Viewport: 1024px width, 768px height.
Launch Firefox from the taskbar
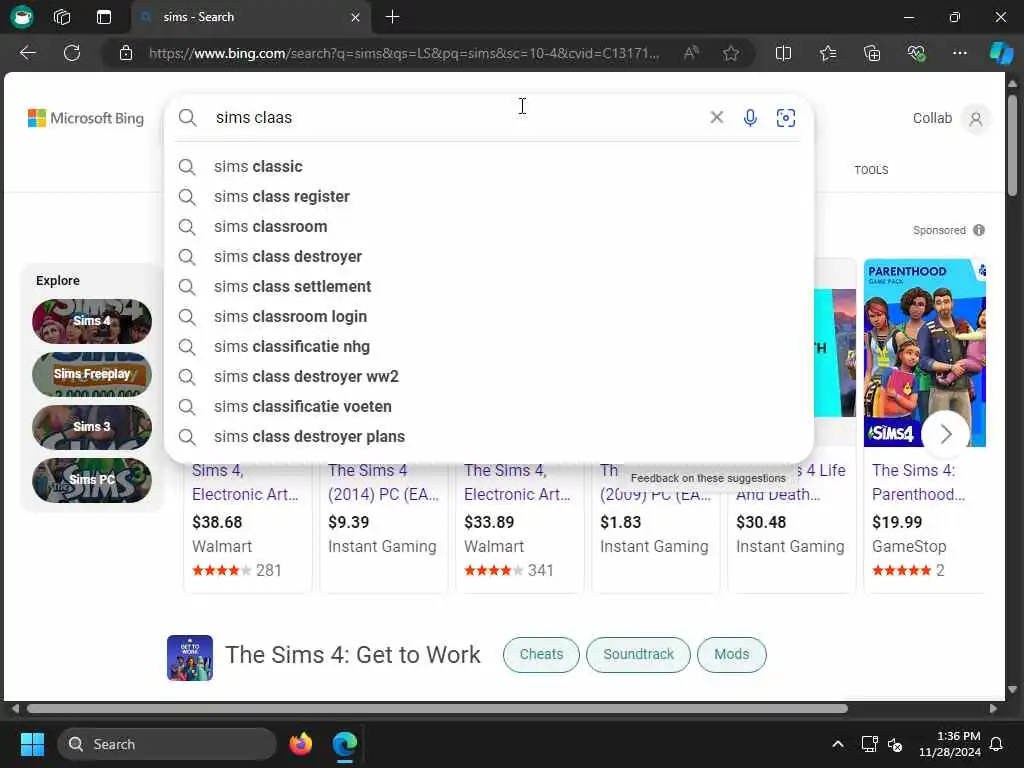(x=300, y=744)
